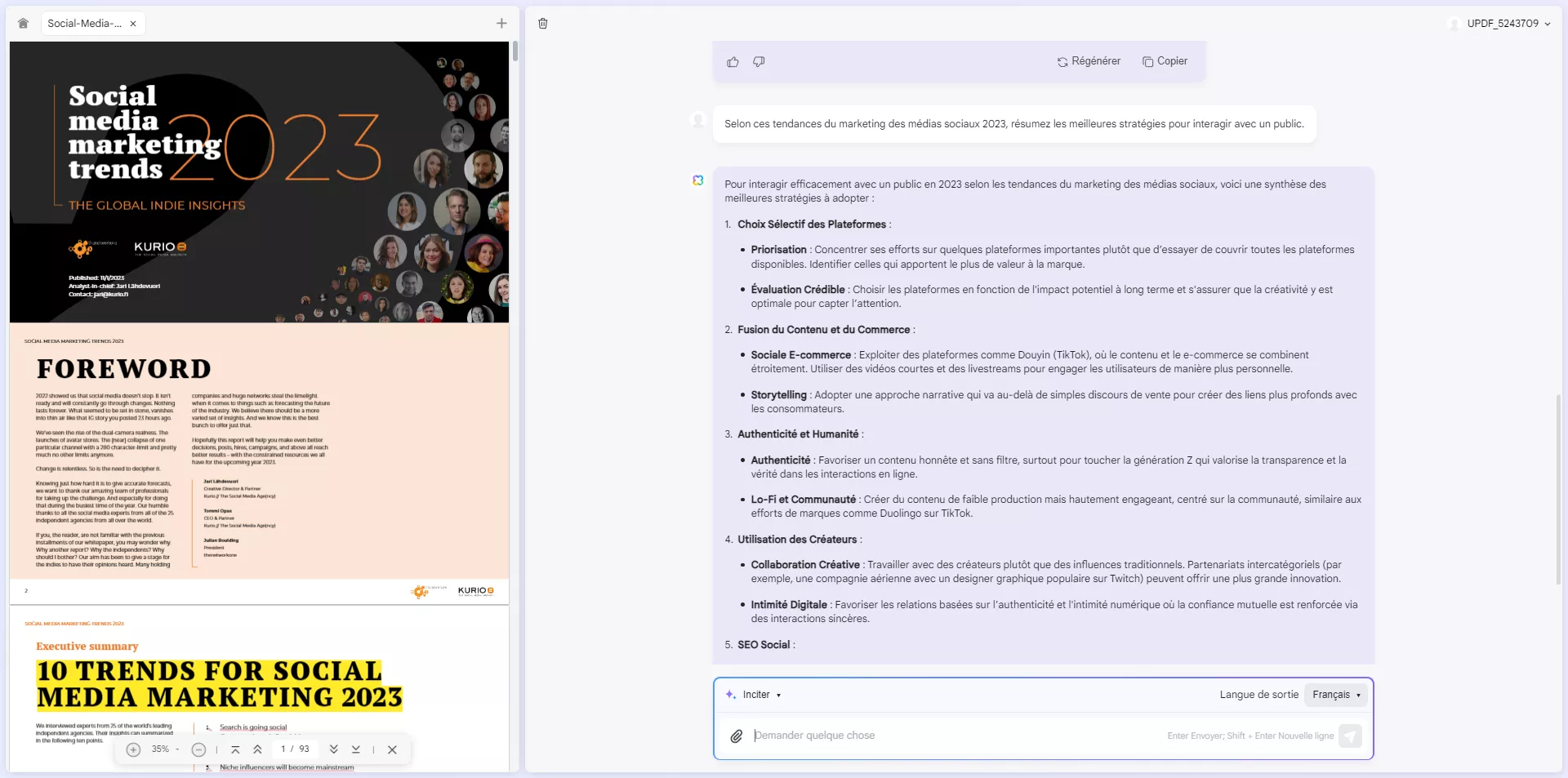This screenshot has width=1568, height=778.
Task: Click the user question message bubble
Action: pos(1014,124)
